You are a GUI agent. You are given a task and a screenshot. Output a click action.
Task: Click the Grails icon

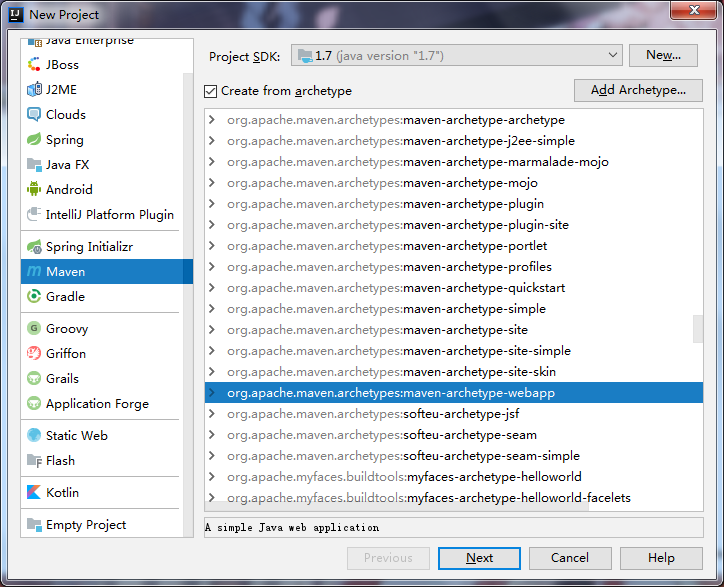(x=34, y=378)
